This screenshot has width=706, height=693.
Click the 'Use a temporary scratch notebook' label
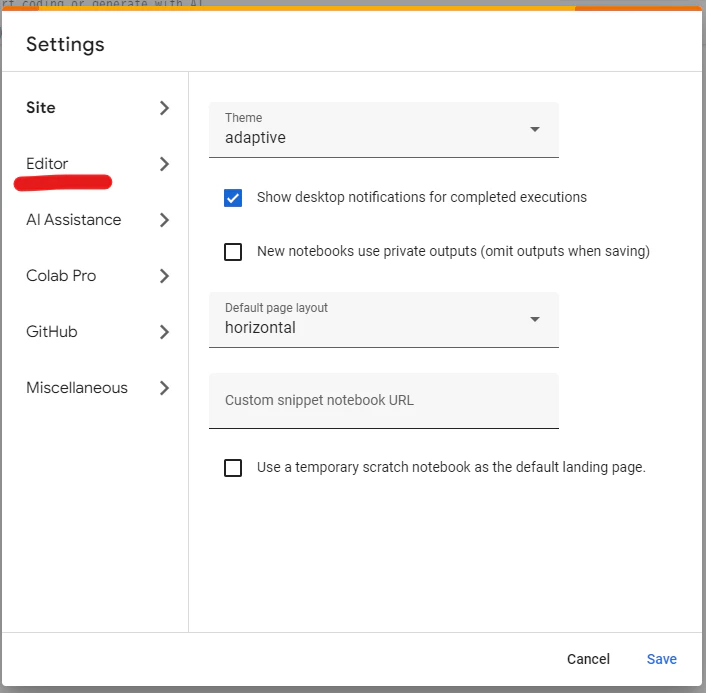(x=451, y=467)
